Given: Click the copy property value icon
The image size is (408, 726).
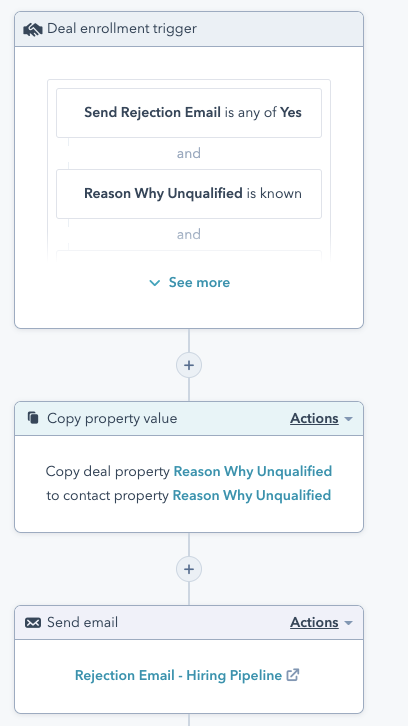Looking at the screenshot, I should pos(33,418).
